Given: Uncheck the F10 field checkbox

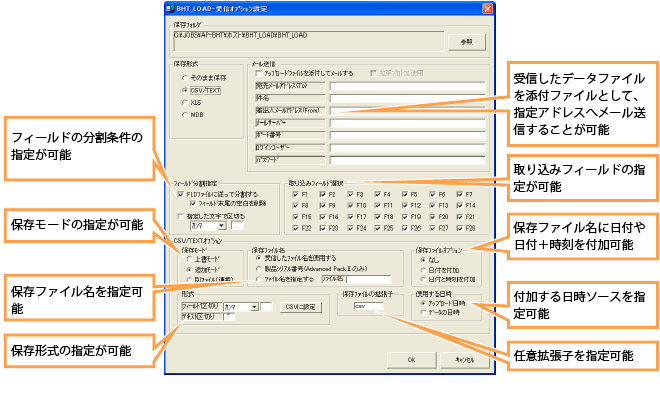Looking at the screenshot, I should pos(350,205).
